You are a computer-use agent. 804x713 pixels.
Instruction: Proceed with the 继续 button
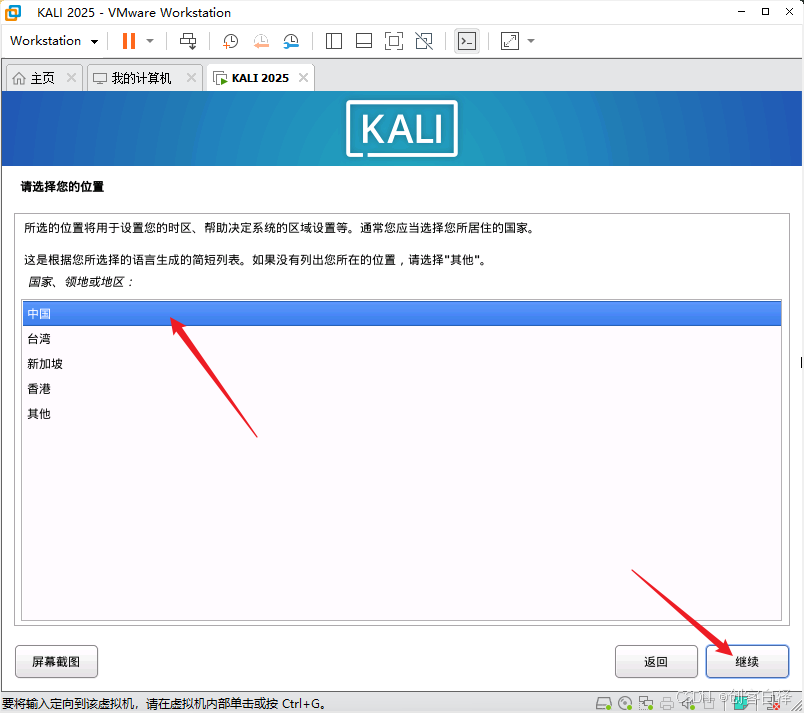click(747, 662)
